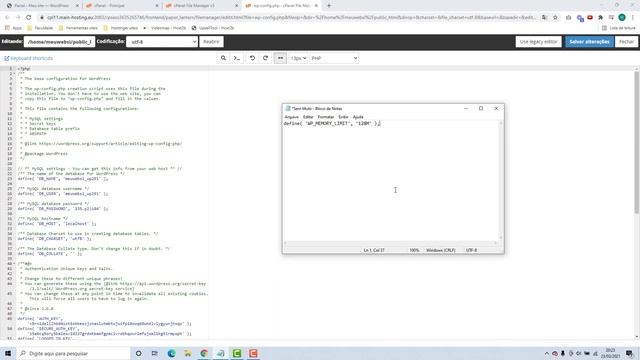The width and height of the screenshot is (640, 360).
Task: Toggle the wrap mode button in toolbar
Action: click(280, 58)
